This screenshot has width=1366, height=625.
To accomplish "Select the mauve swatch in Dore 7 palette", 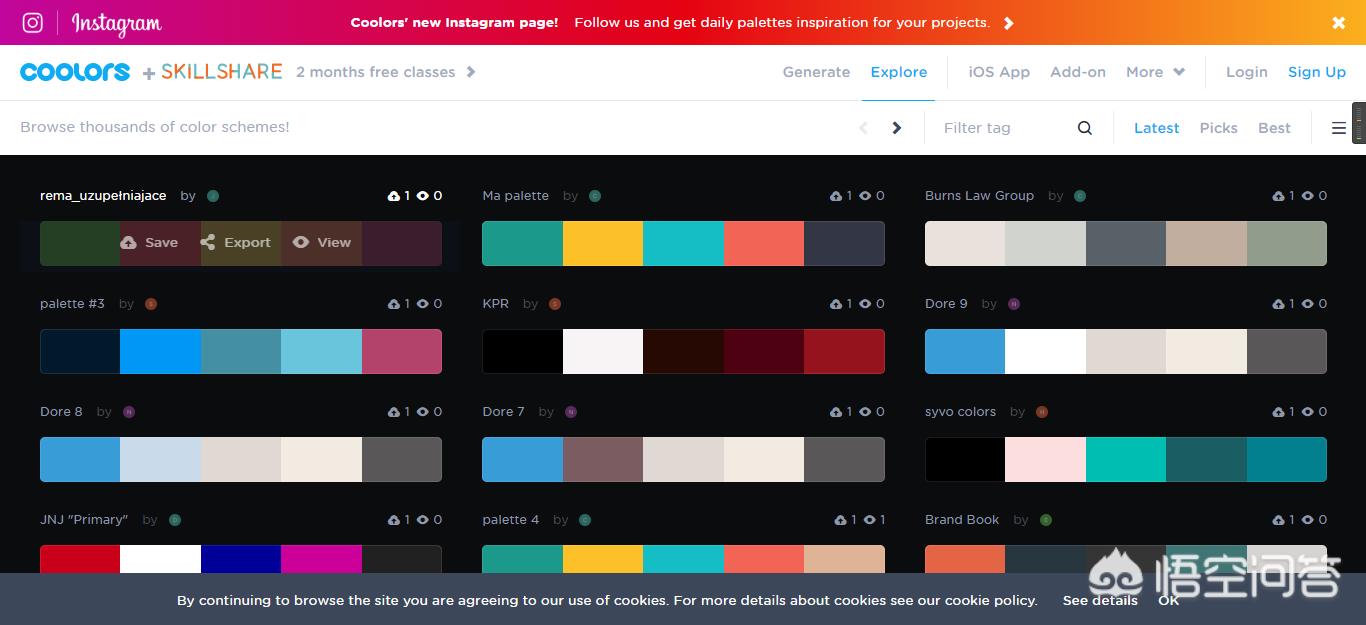I will pyautogui.click(x=603, y=460).
